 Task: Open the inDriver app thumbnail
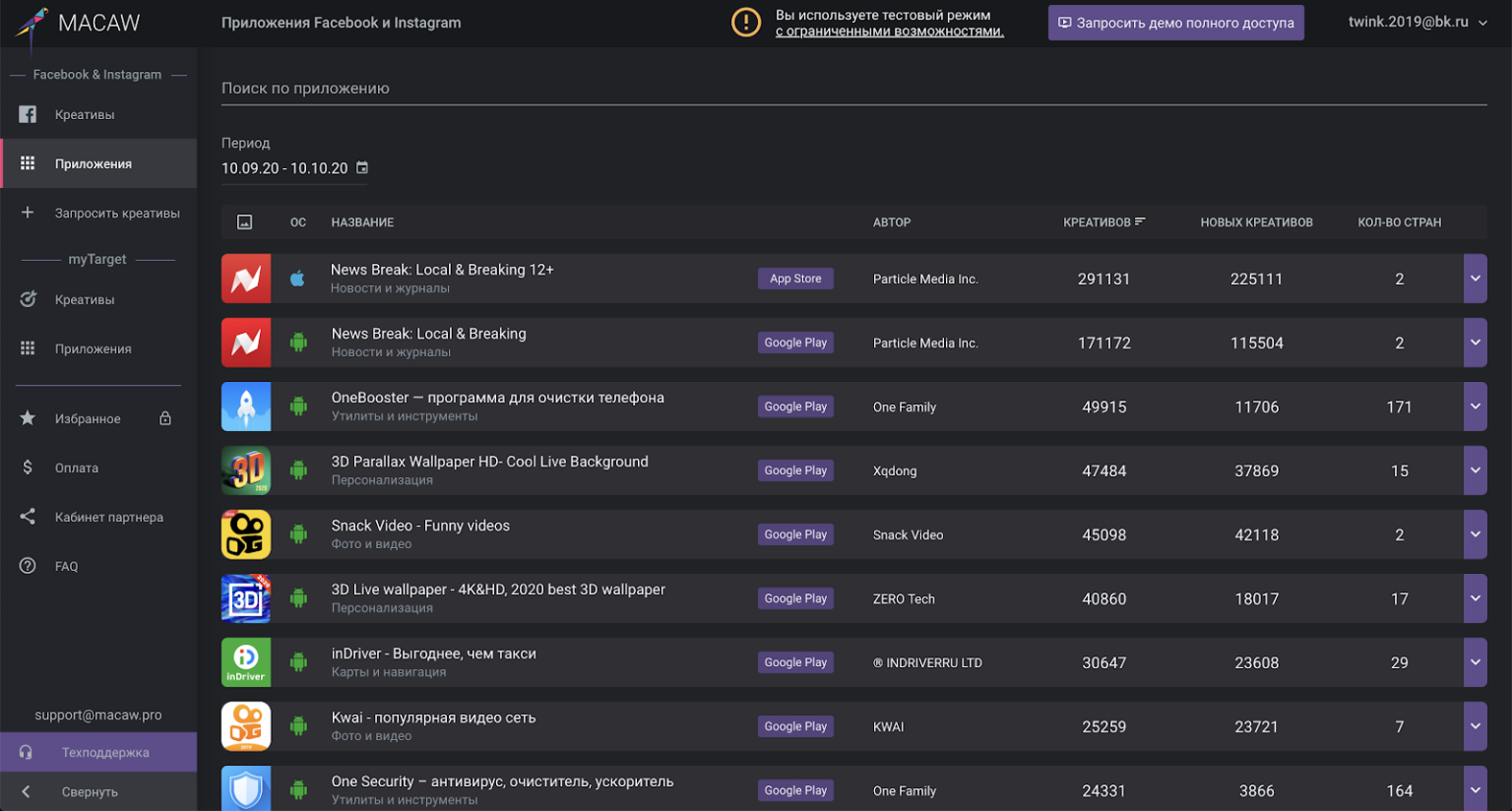pyautogui.click(x=246, y=662)
